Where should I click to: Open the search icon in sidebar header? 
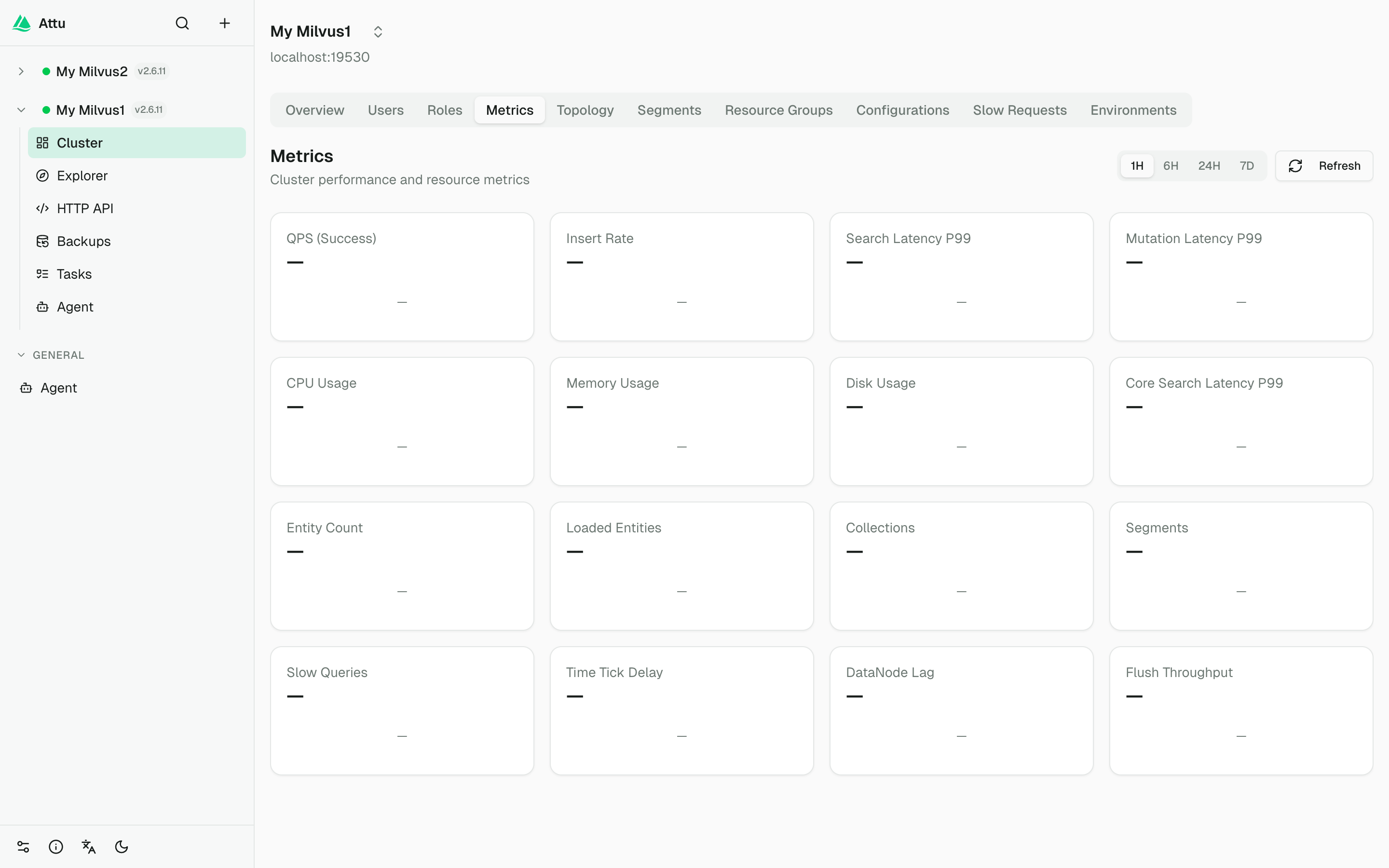pyautogui.click(x=182, y=23)
